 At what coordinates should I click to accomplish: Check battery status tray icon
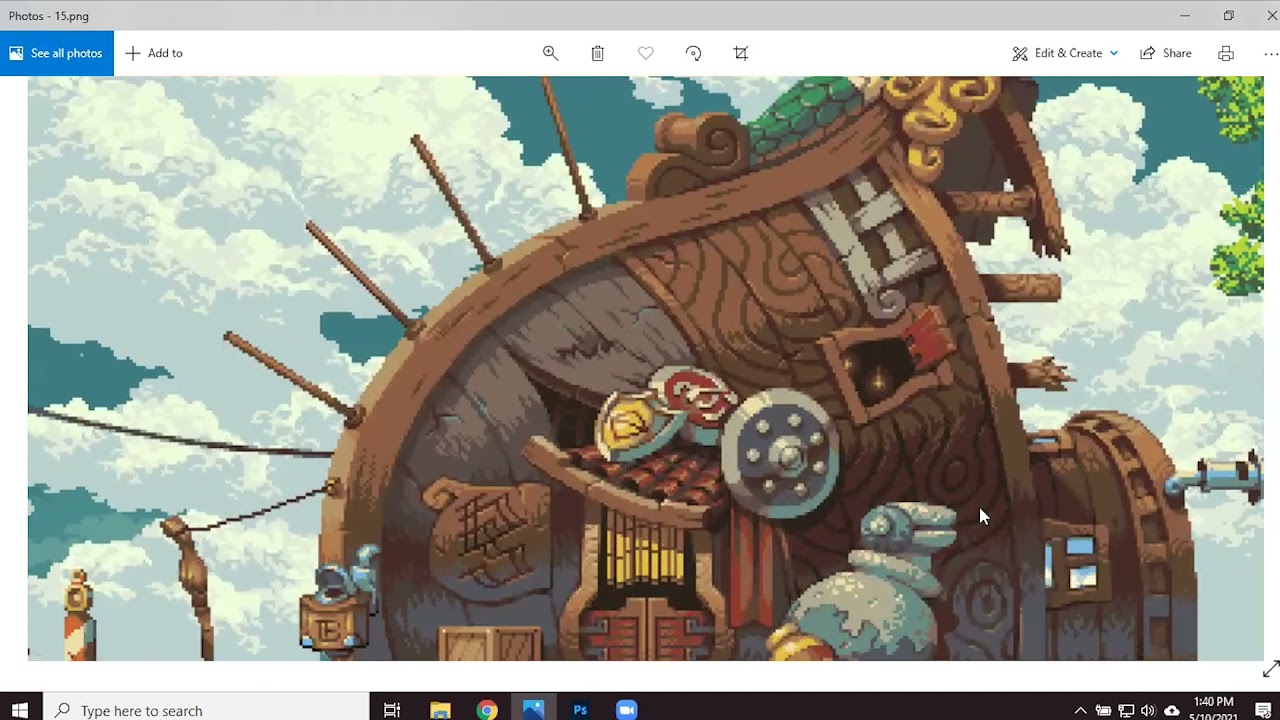(x=1103, y=710)
